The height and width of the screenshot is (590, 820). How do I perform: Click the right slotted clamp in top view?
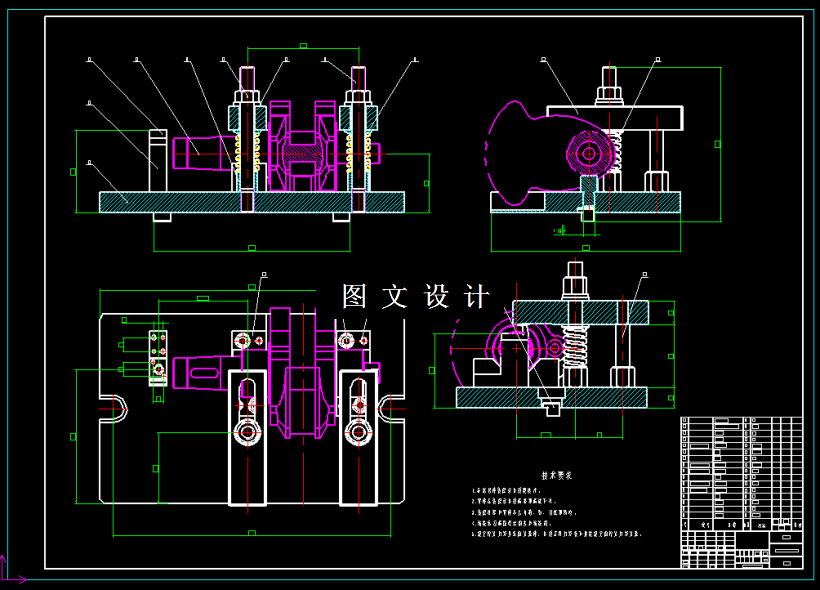click(x=359, y=437)
